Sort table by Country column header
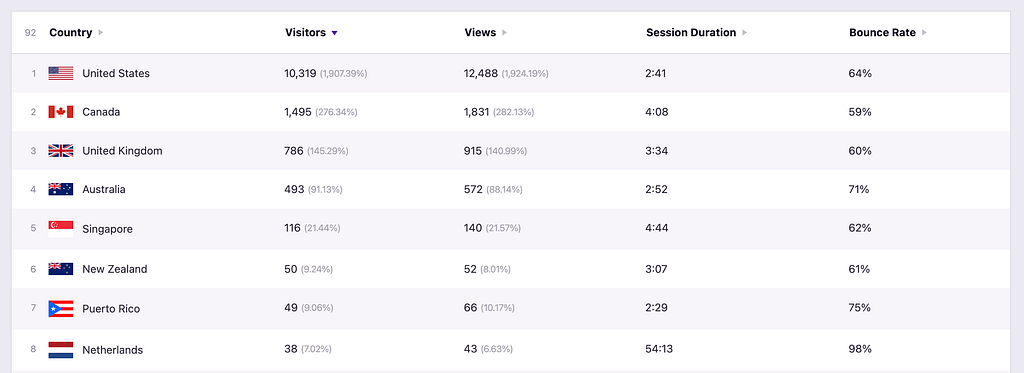The height and width of the screenshot is (373, 1024). tap(71, 33)
